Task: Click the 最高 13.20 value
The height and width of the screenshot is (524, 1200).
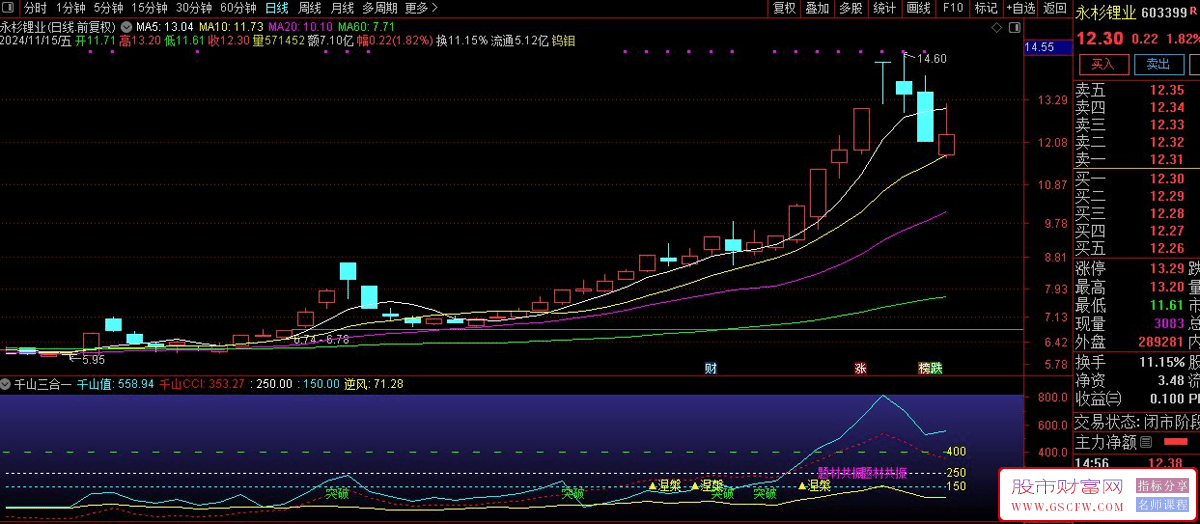Action: click(1165, 287)
